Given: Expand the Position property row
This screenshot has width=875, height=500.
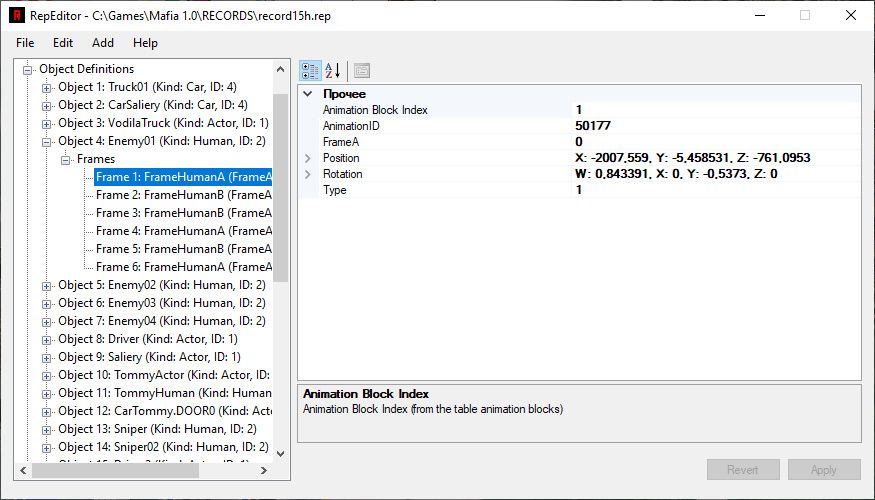Looking at the screenshot, I should [308, 158].
